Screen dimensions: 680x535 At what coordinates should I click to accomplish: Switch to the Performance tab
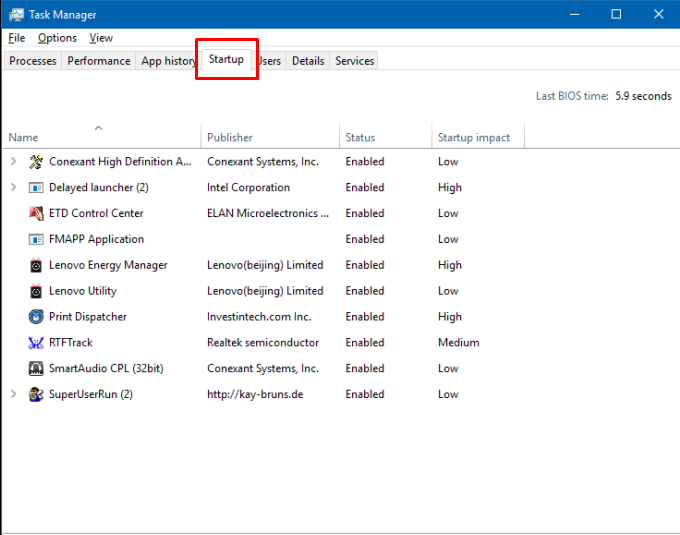pos(99,61)
